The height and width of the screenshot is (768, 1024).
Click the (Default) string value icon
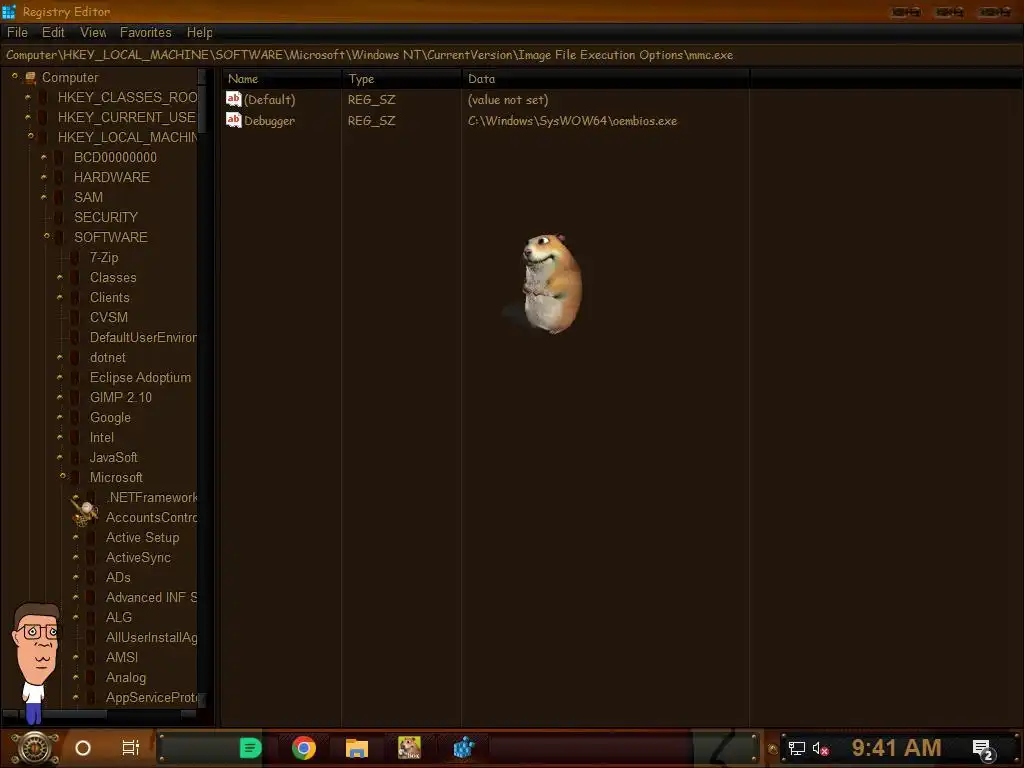coord(233,99)
